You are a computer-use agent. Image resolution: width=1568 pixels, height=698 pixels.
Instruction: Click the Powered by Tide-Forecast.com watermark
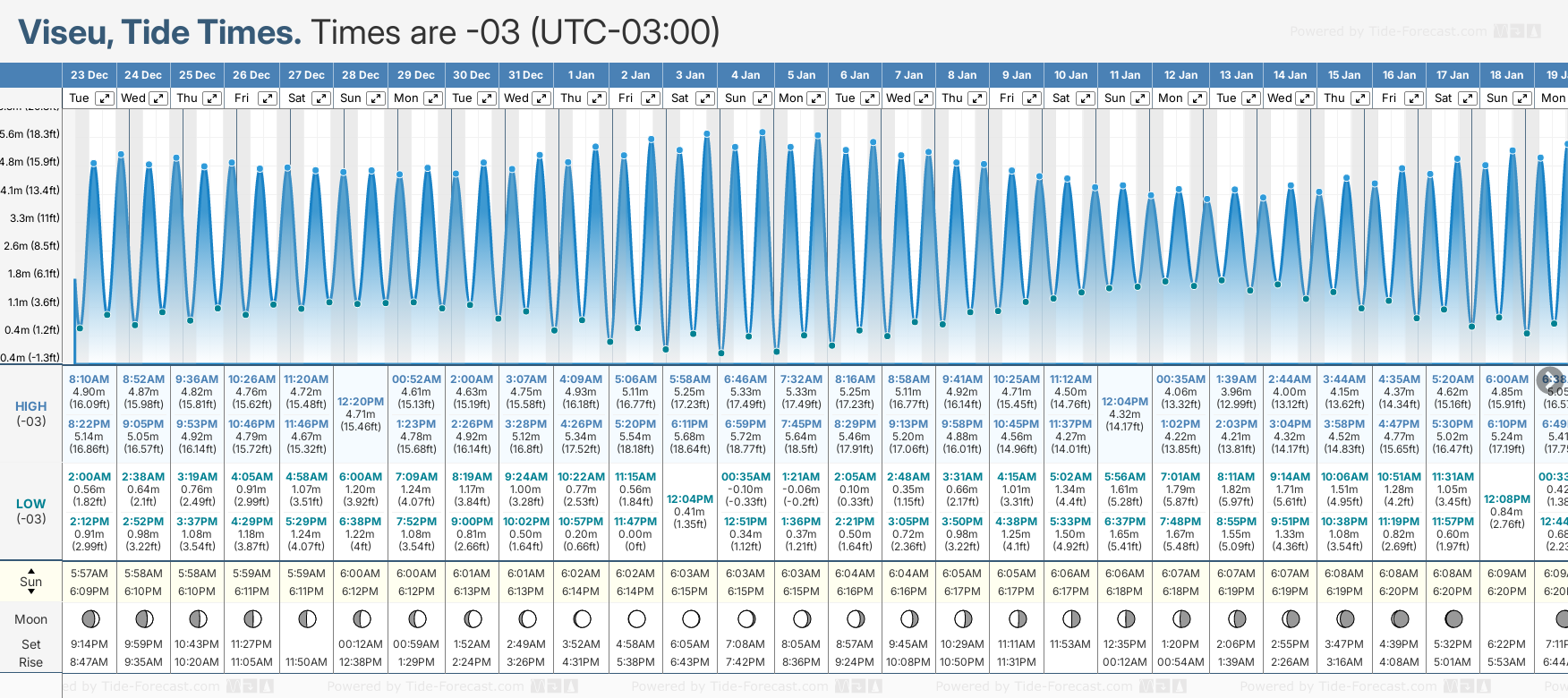[1388, 31]
